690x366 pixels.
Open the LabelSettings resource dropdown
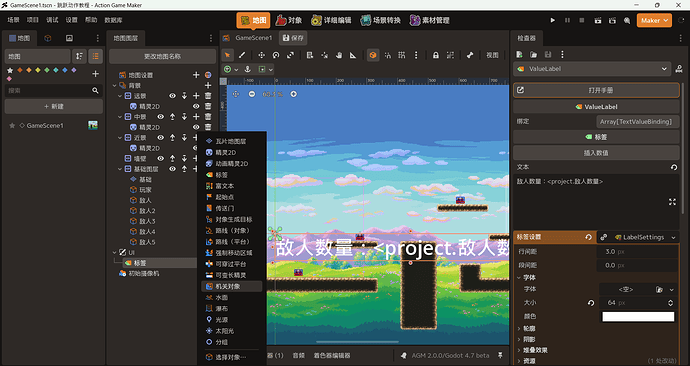coord(673,238)
